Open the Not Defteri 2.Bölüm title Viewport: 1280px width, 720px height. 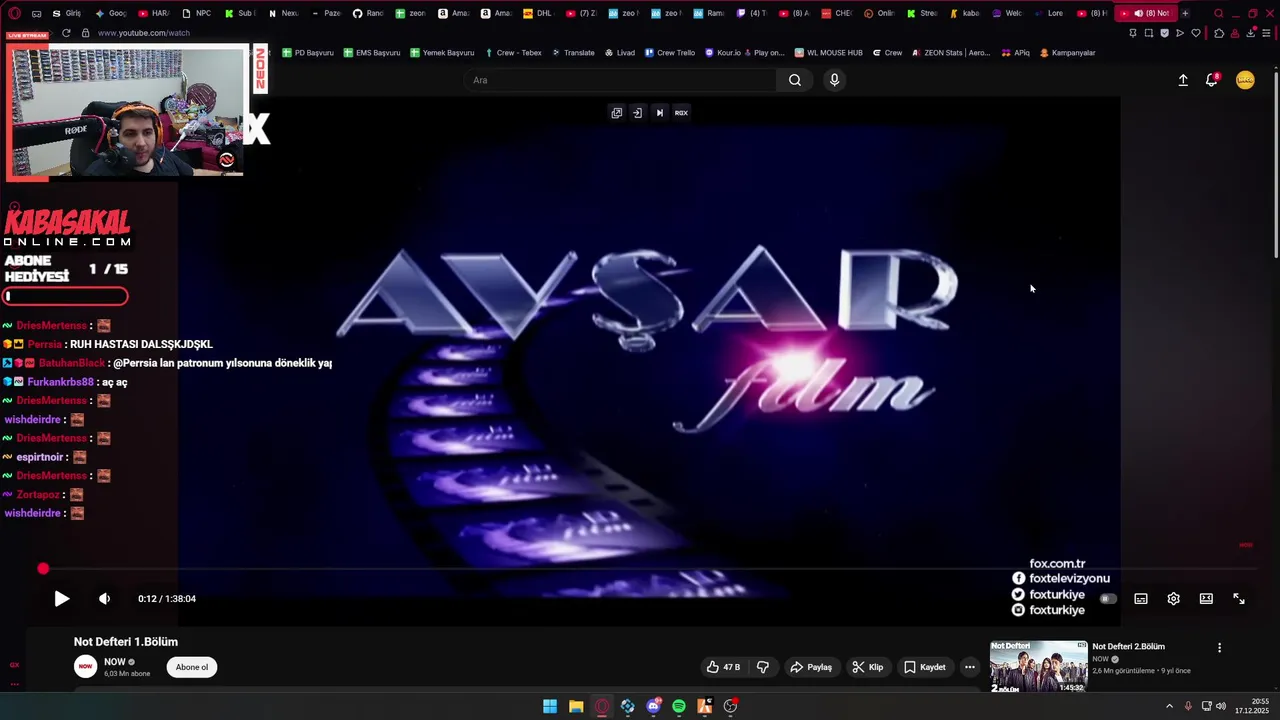pos(1128,647)
